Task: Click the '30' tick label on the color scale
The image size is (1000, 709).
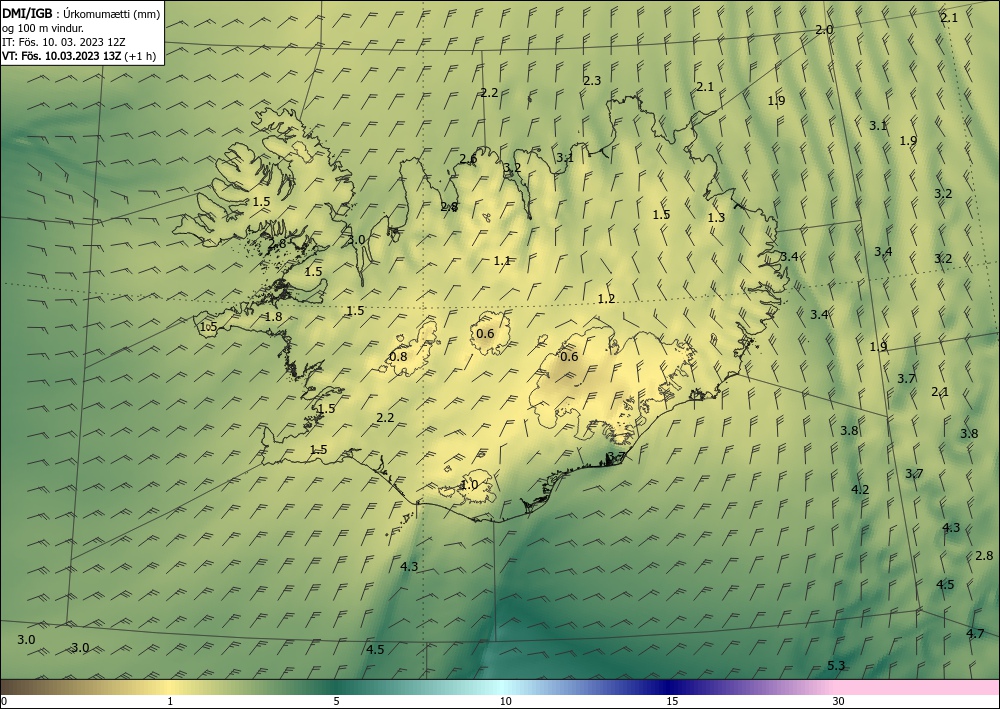Action: [x=839, y=701]
